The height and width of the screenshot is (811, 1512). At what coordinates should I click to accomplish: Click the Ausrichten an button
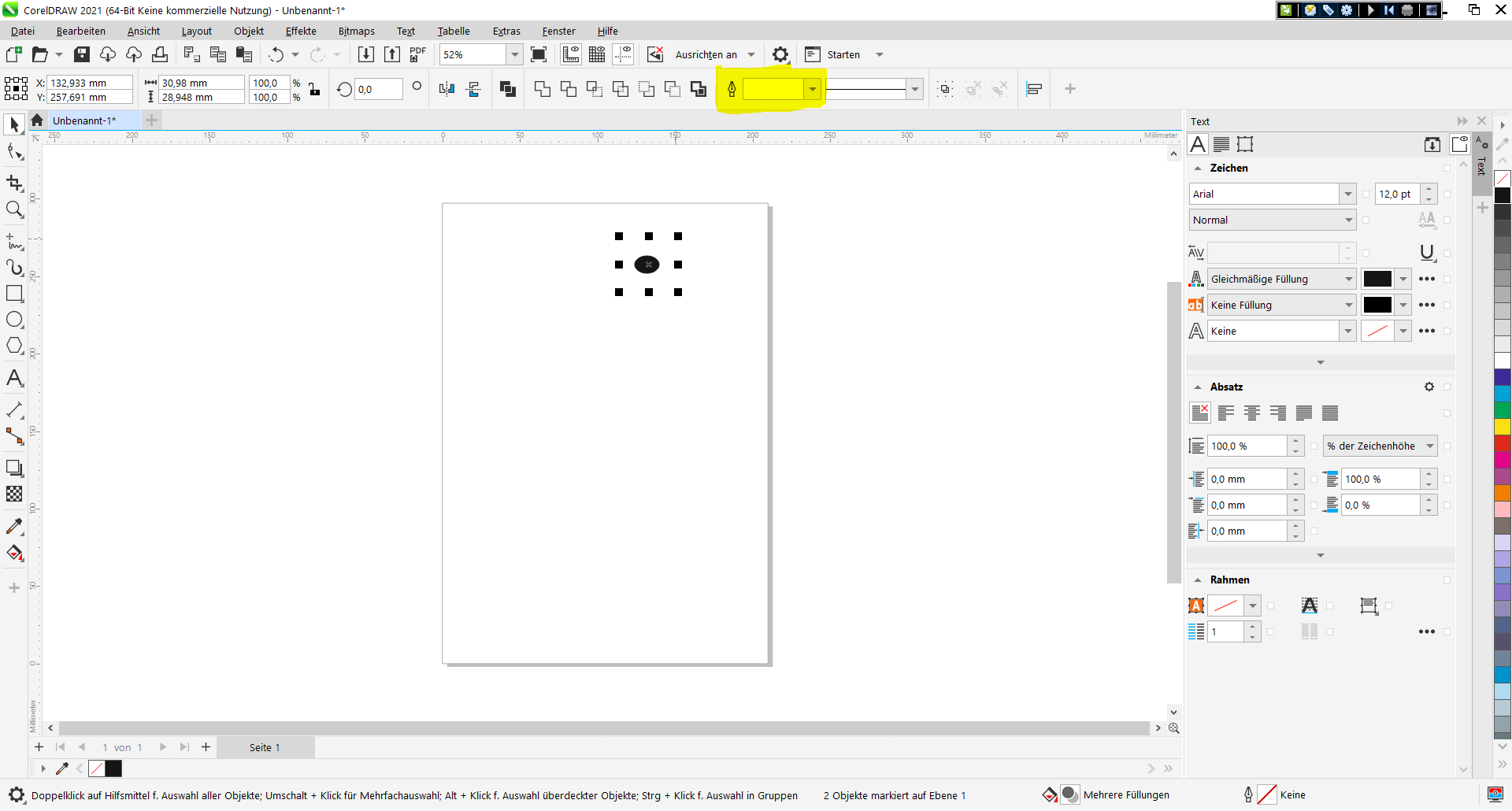706,54
